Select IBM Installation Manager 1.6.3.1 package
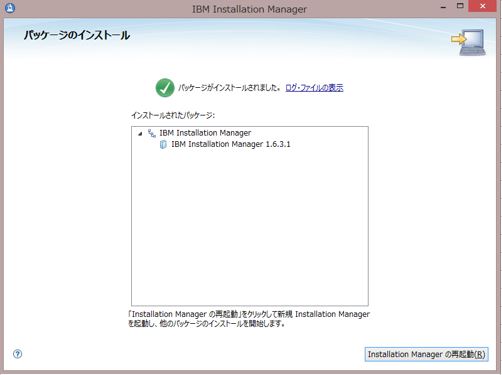The height and width of the screenshot is (375, 502). 231,144
